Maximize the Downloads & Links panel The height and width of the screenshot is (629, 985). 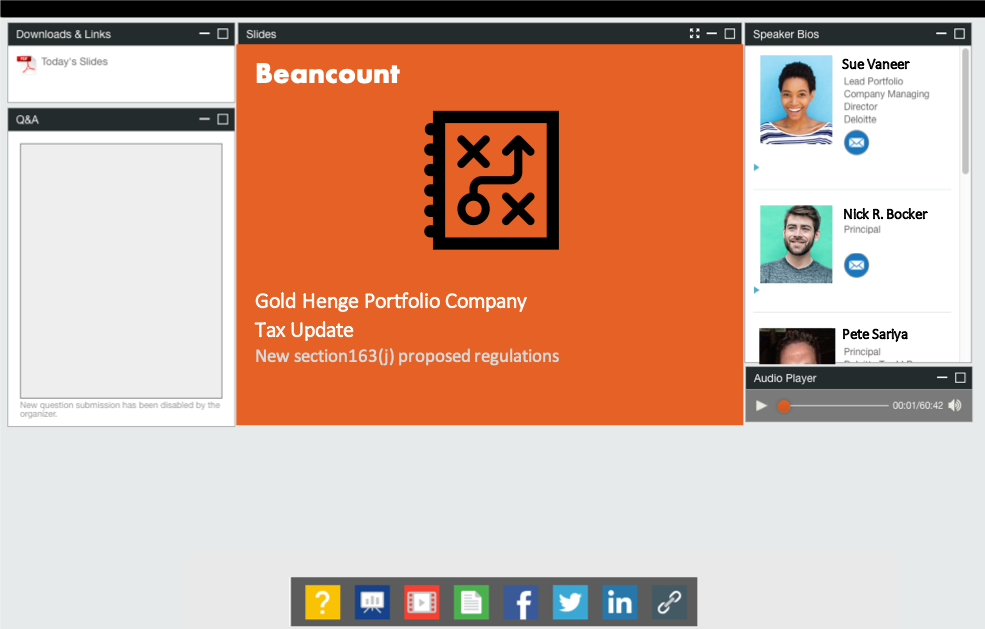coord(222,34)
